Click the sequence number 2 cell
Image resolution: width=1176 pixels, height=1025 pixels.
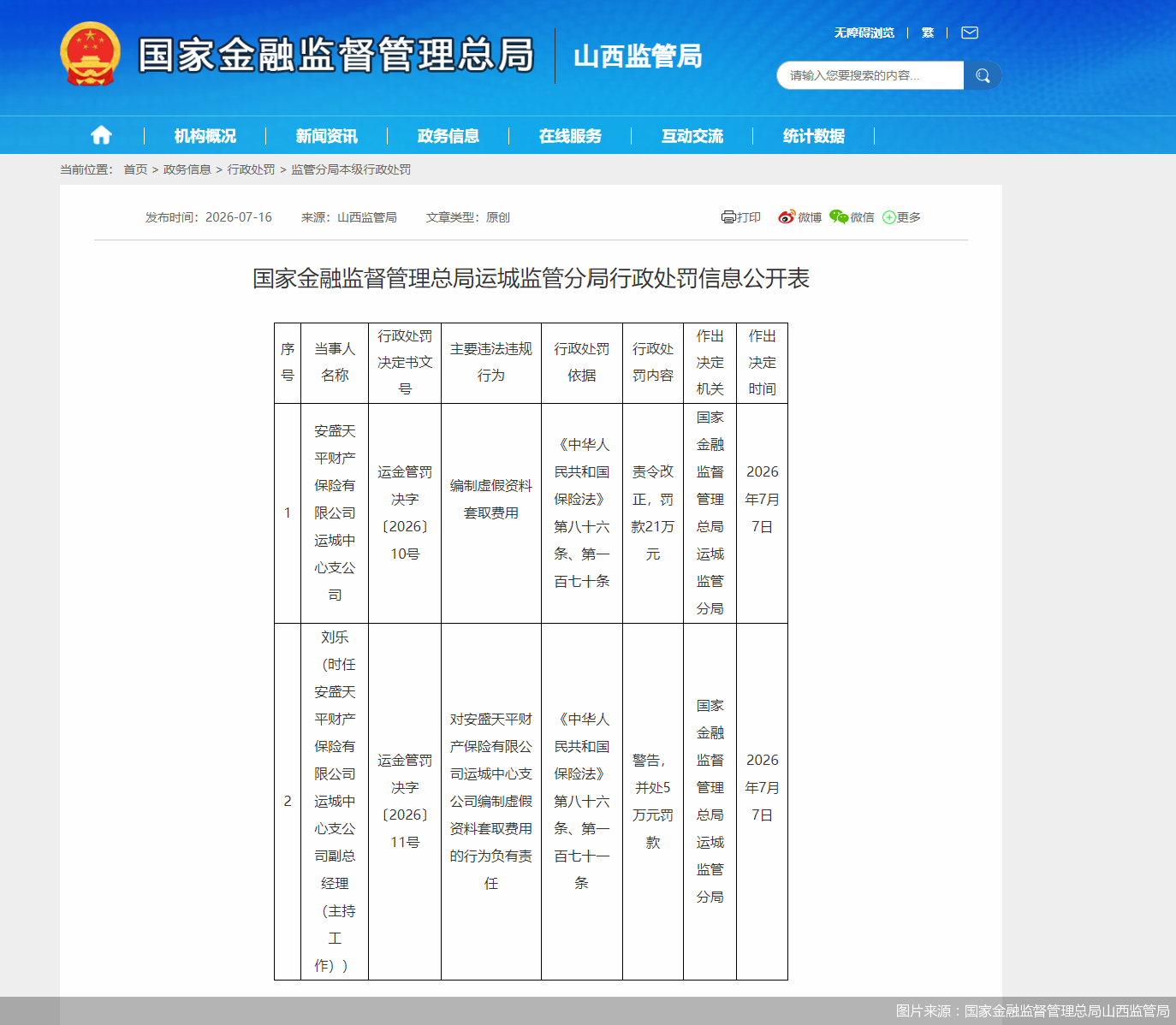[288, 802]
